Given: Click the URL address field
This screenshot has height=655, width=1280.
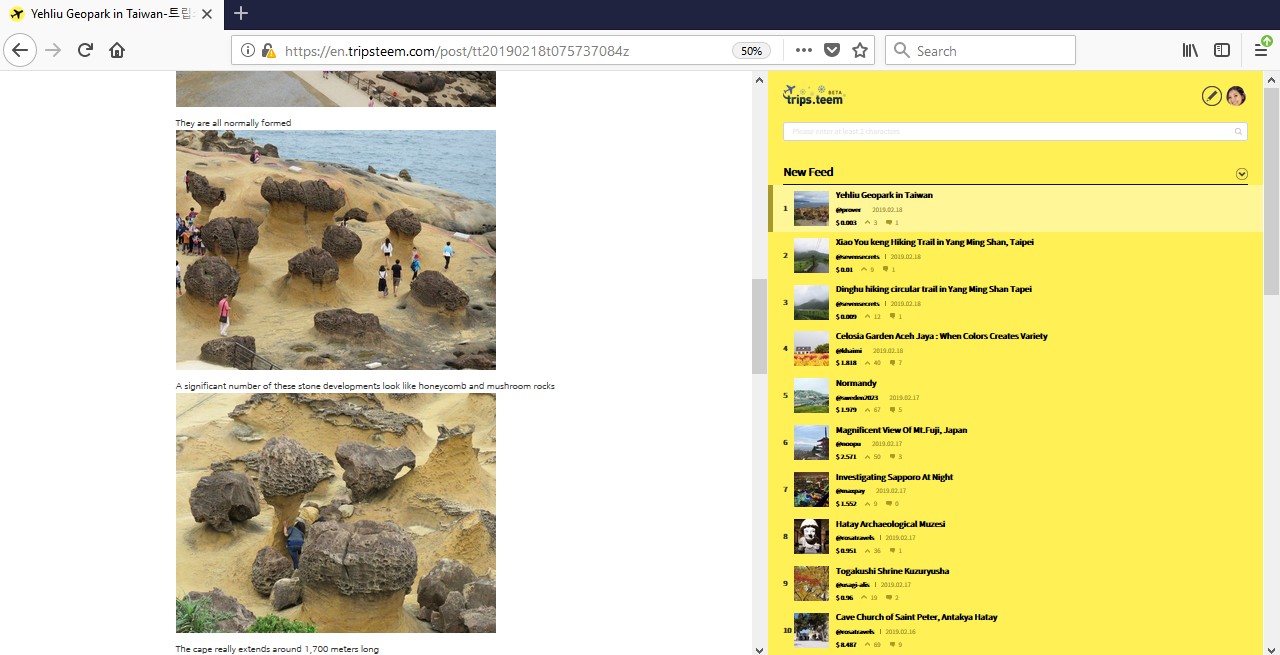Looking at the screenshot, I should pos(505,50).
